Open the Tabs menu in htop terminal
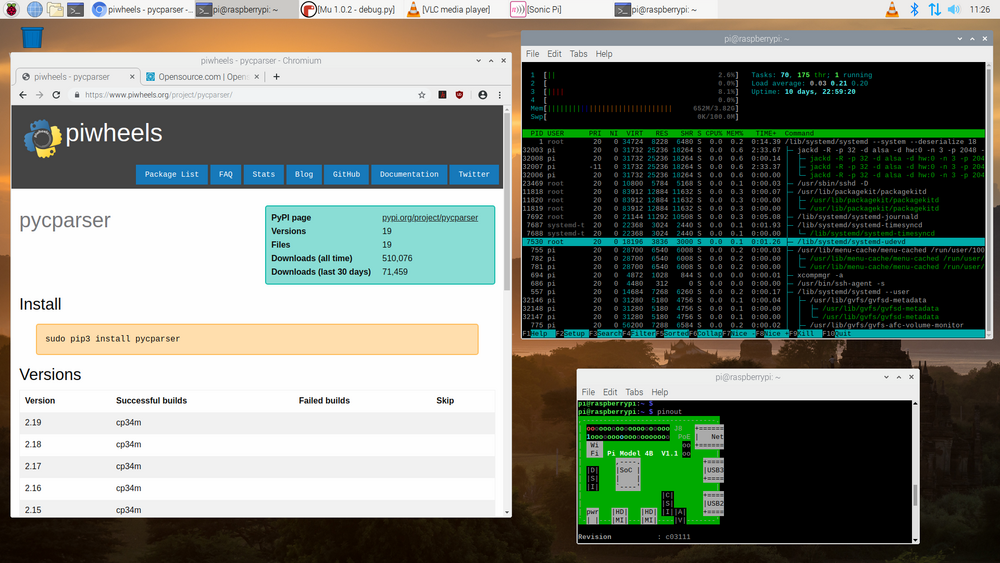1000x563 pixels. 578,54
